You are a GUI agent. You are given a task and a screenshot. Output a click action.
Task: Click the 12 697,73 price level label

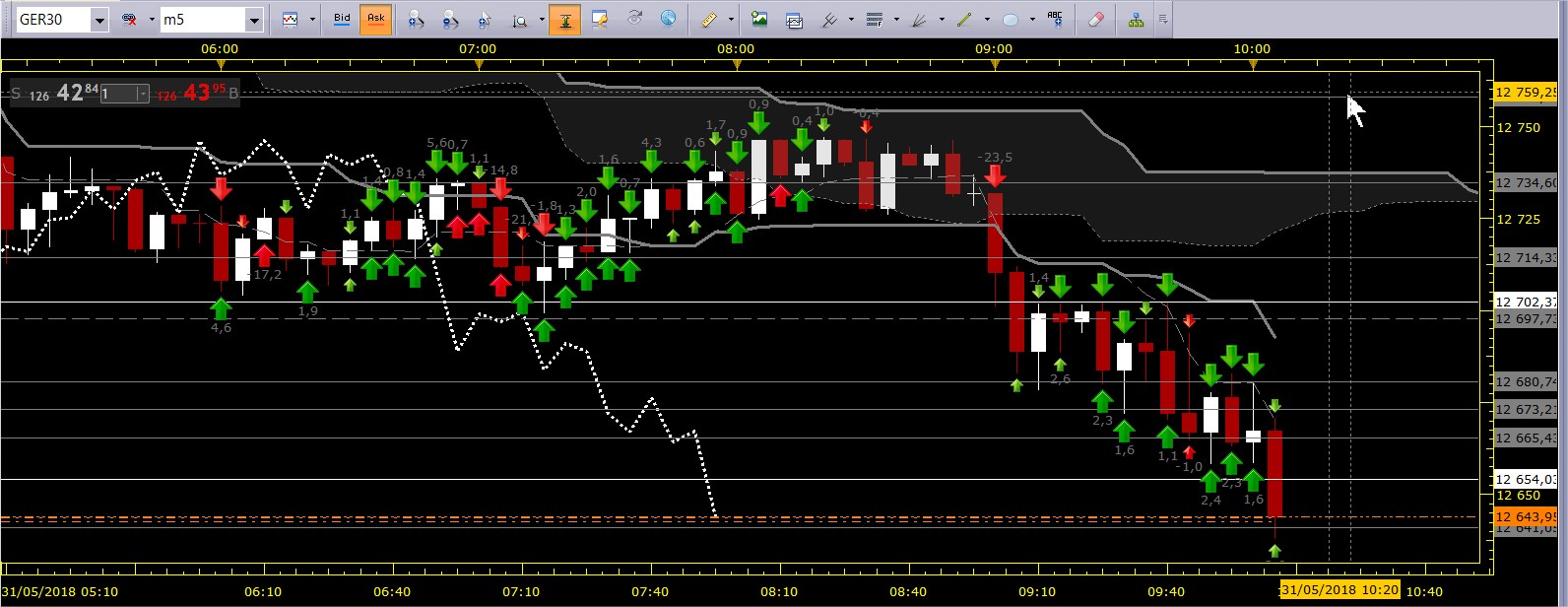click(1526, 319)
